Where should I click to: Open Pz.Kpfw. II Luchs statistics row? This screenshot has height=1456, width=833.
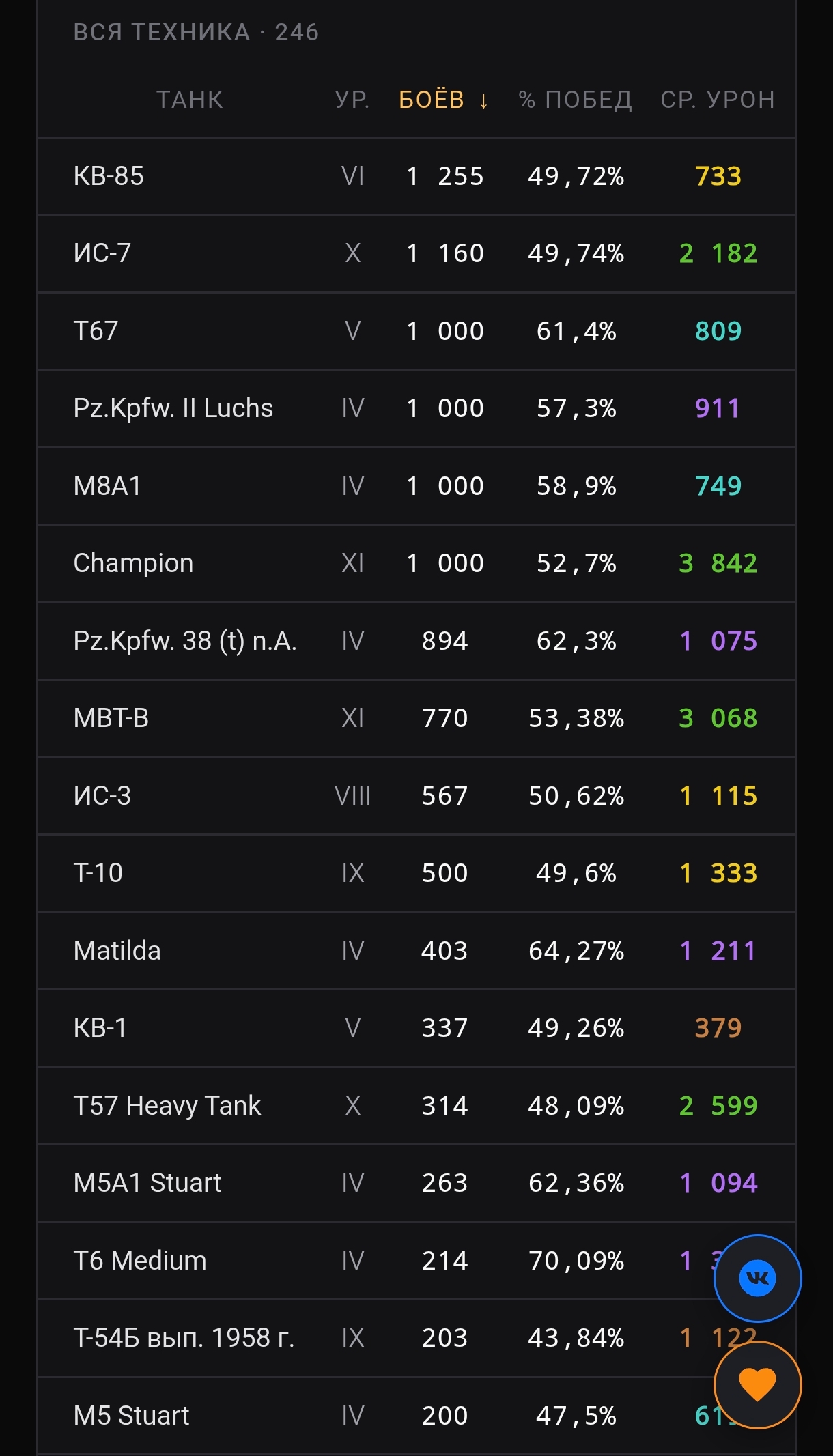[416, 408]
